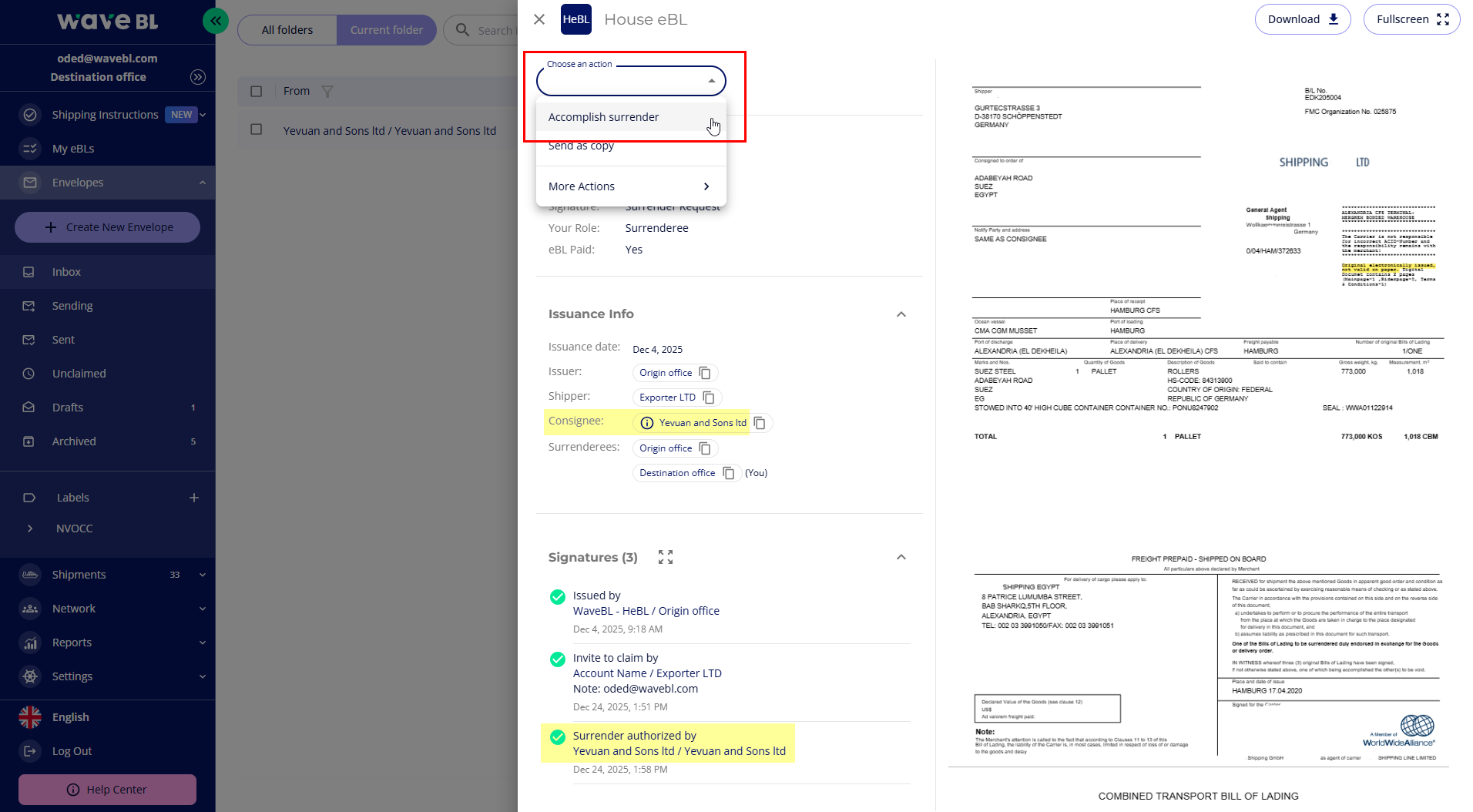The width and height of the screenshot is (1473, 812).
Task: Close the House eBL panel
Action: tap(539, 19)
